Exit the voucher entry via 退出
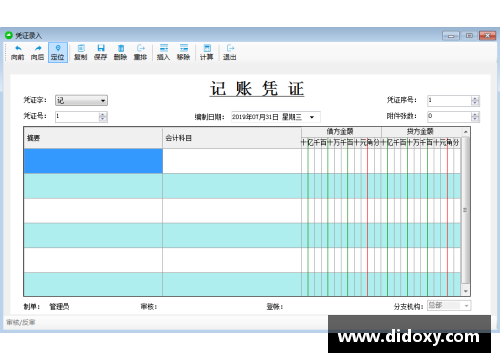Image resolution: width=500 pixels, height=362 pixels. click(x=230, y=53)
